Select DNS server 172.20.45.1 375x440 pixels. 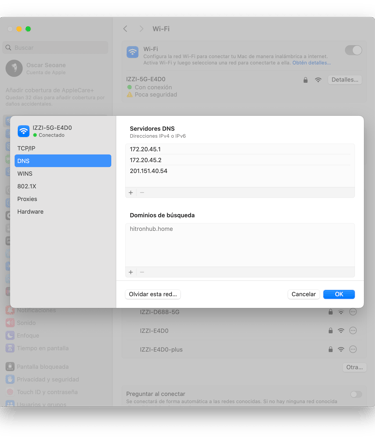[240, 149]
